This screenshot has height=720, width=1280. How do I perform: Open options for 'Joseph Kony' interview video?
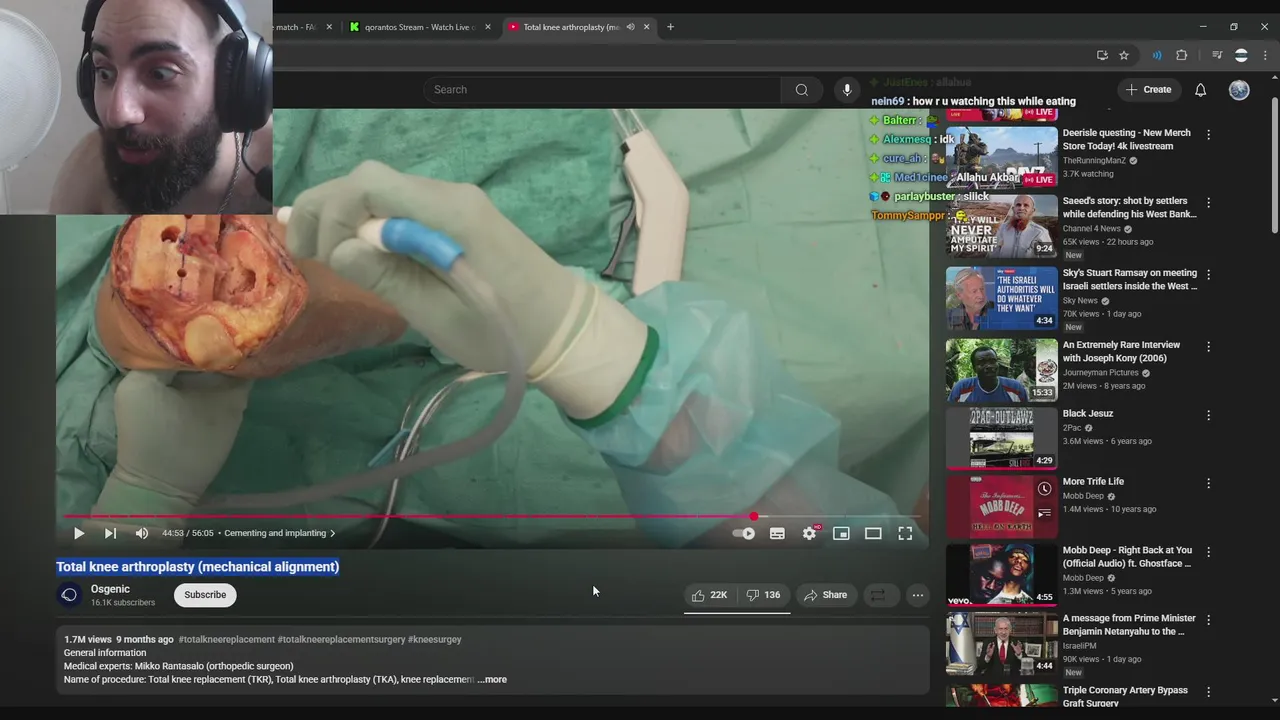coord(1208,346)
